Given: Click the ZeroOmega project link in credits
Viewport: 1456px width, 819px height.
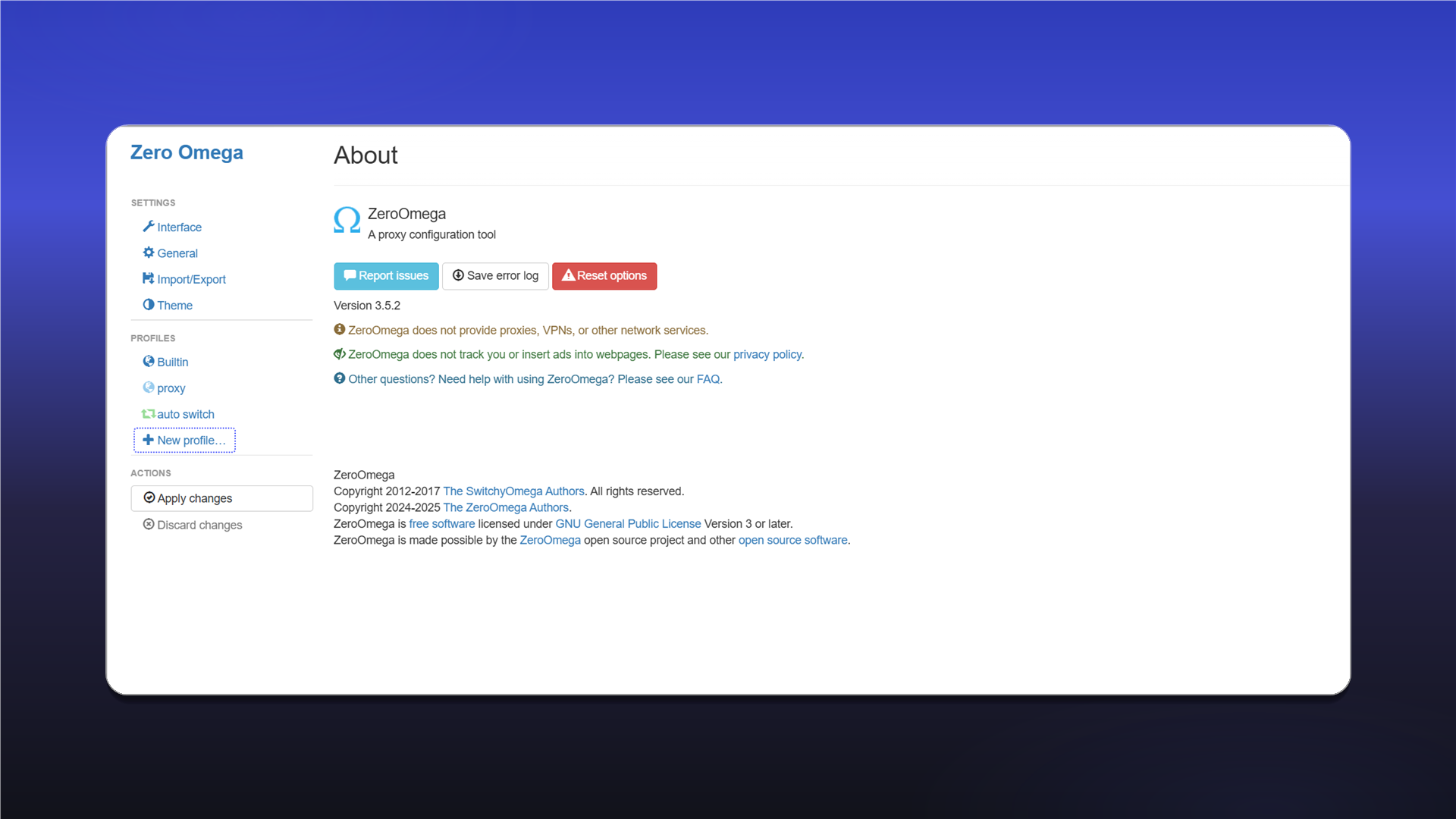Looking at the screenshot, I should tap(550, 541).
